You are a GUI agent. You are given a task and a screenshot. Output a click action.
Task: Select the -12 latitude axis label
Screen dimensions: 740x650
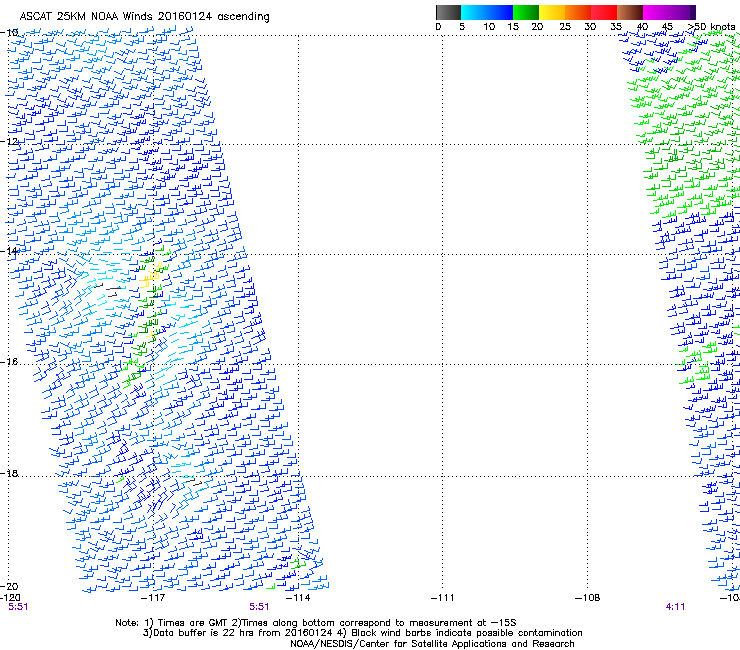pyautogui.click(x=9, y=141)
